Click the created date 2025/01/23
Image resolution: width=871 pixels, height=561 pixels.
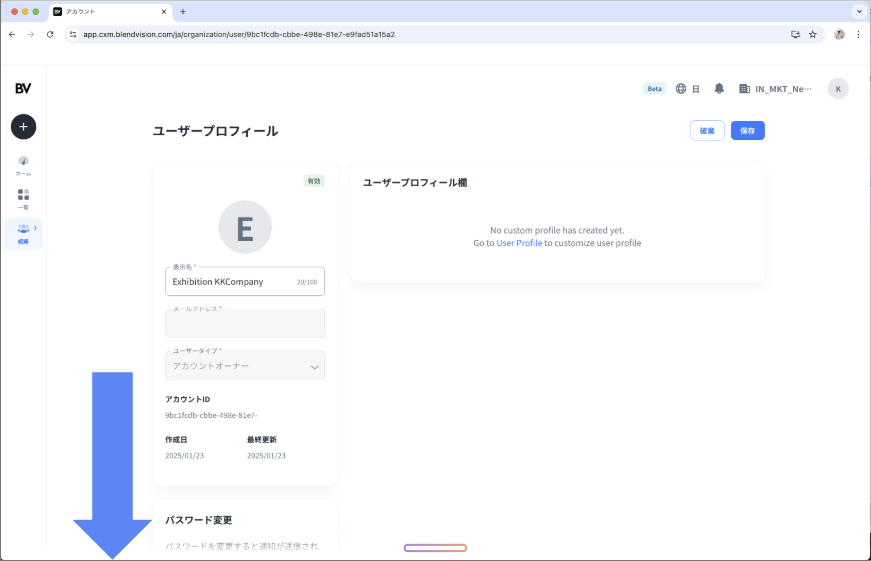184,455
